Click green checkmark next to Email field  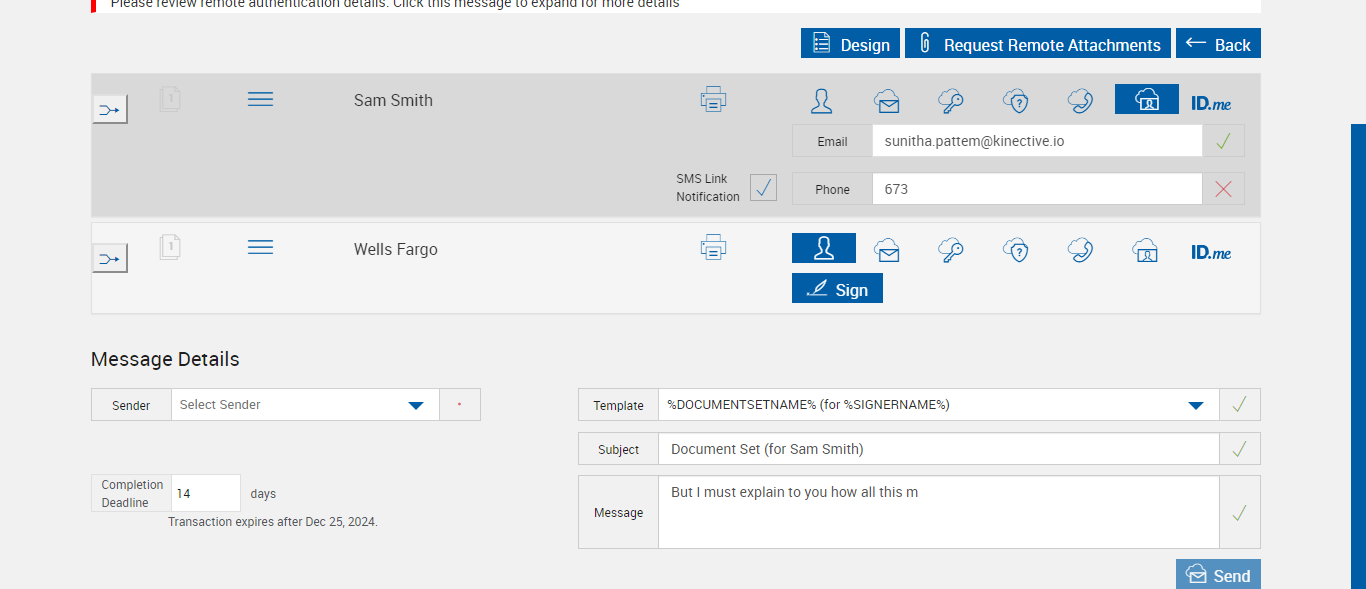(1223, 141)
